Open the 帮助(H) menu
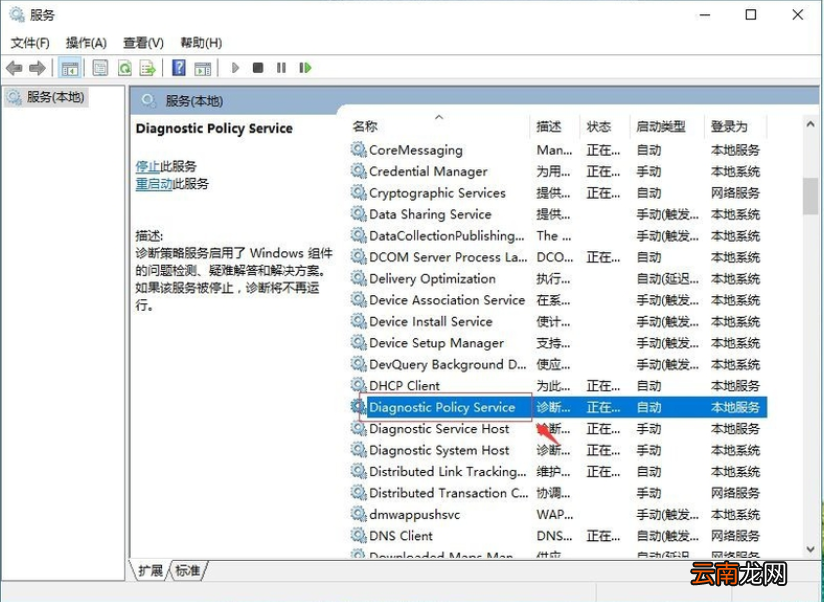This screenshot has width=824, height=602. click(201, 43)
